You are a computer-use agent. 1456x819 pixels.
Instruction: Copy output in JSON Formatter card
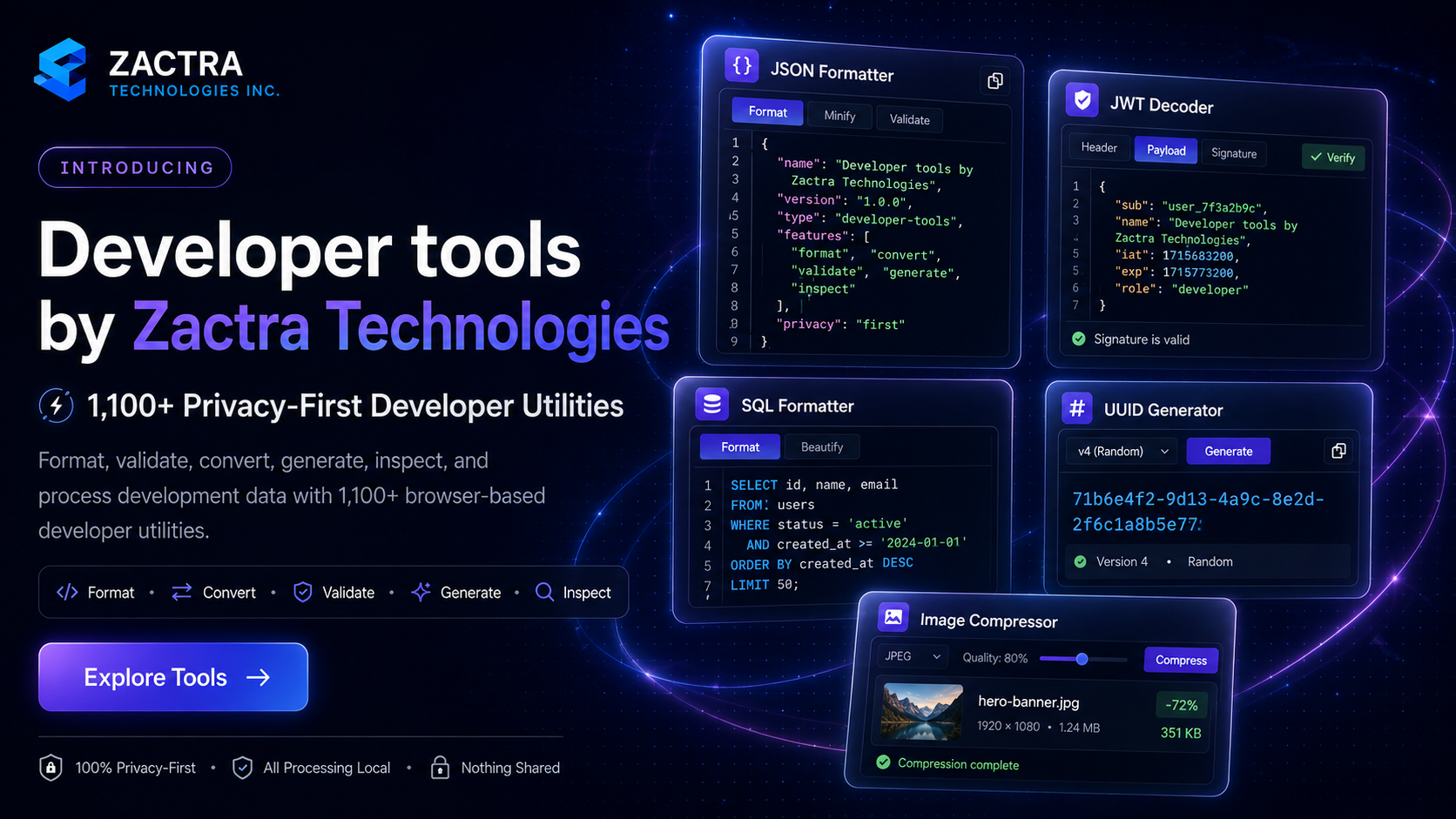(994, 81)
